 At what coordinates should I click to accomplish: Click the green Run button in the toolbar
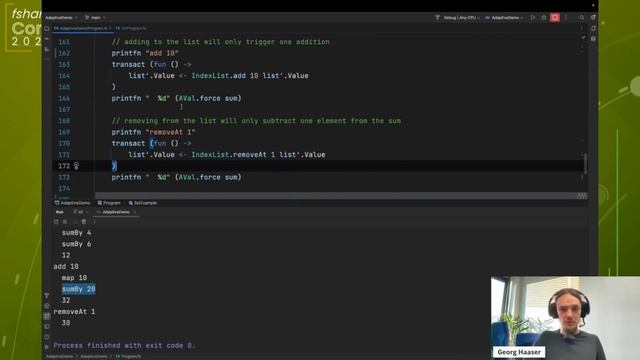[533, 18]
